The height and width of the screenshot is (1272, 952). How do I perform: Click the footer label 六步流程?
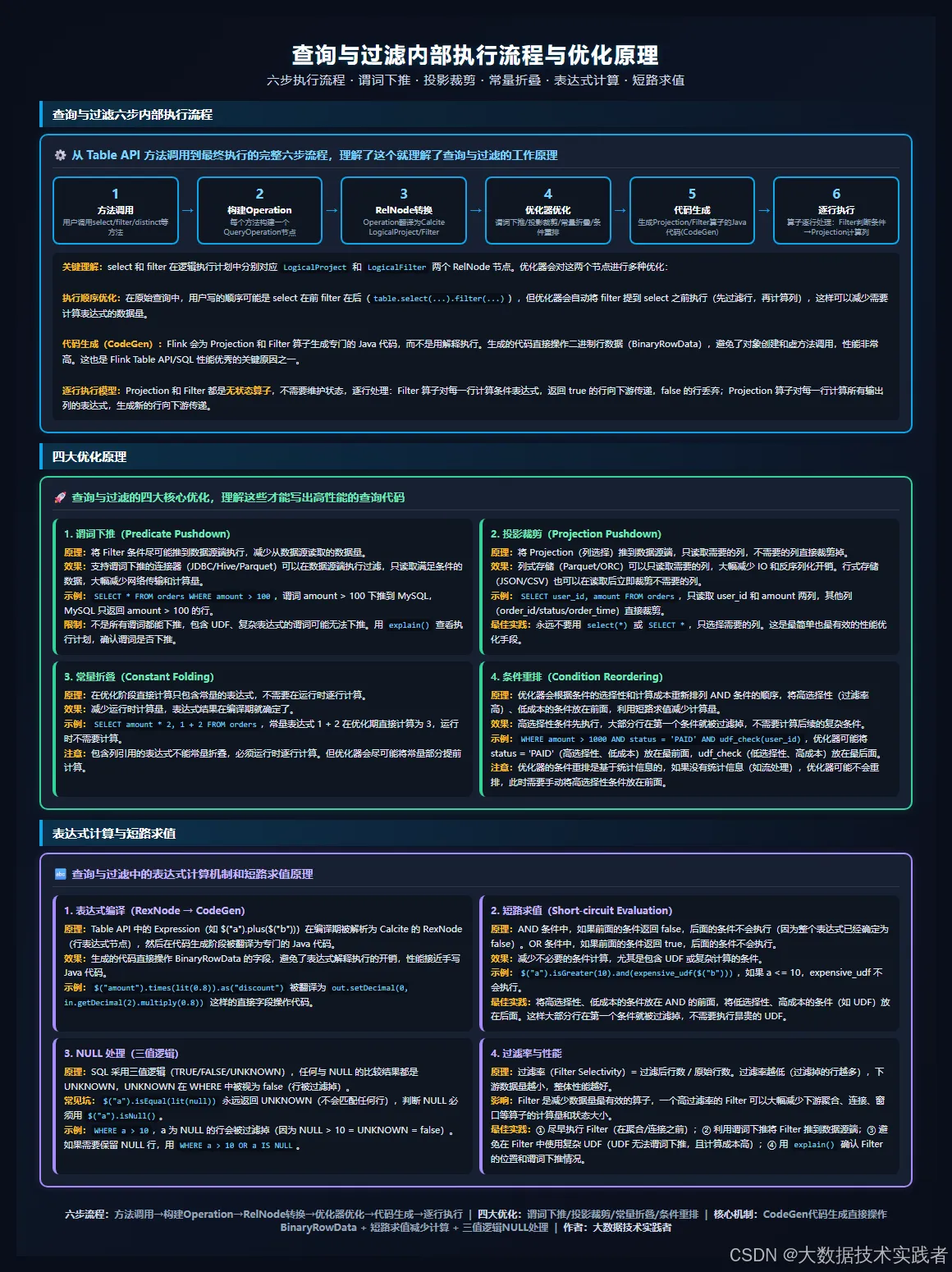[88, 1215]
